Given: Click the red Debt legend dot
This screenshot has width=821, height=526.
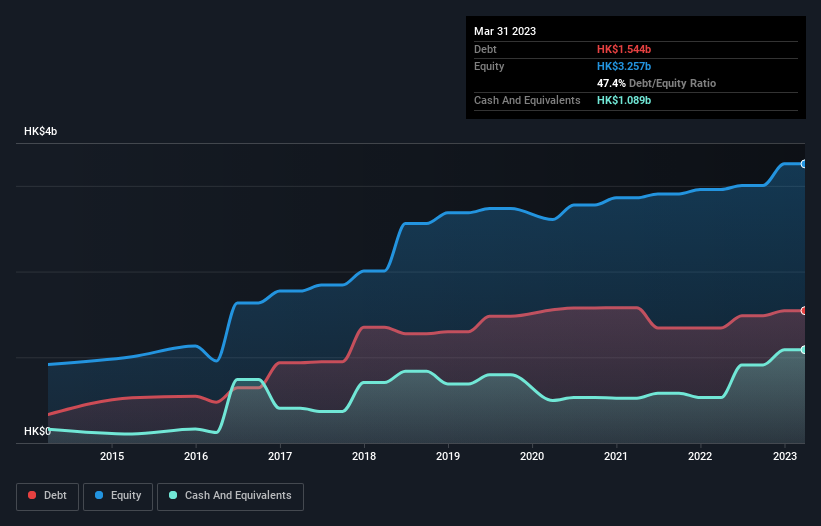Looking at the screenshot, I should click(32, 495).
